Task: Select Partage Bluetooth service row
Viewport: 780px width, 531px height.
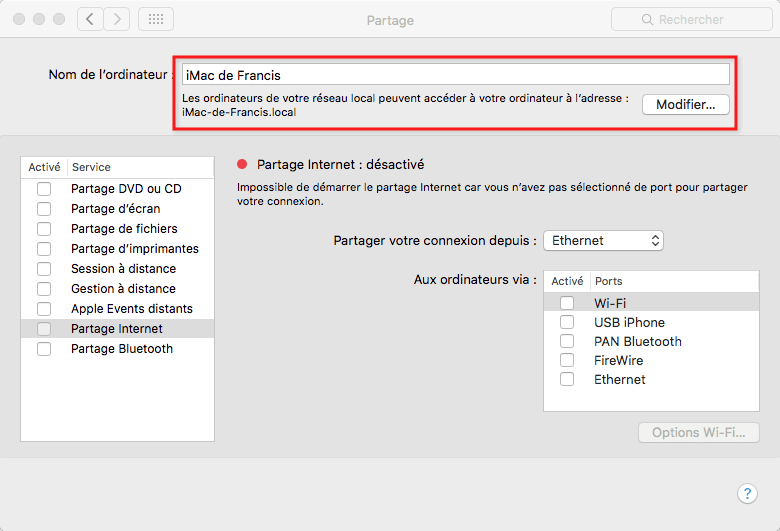Action: pyautogui.click(x=117, y=349)
